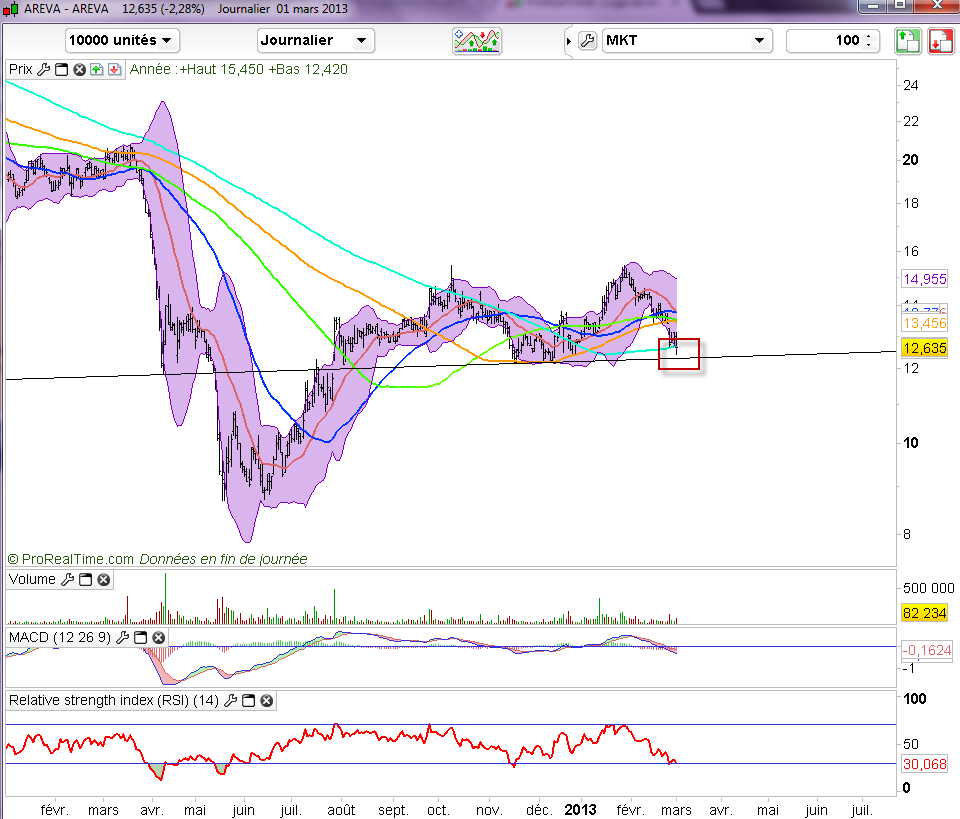Image resolution: width=960 pixels, height=819 pixels.
Task: Open the indicators and trading systems icon
Action: click(477, 41)
